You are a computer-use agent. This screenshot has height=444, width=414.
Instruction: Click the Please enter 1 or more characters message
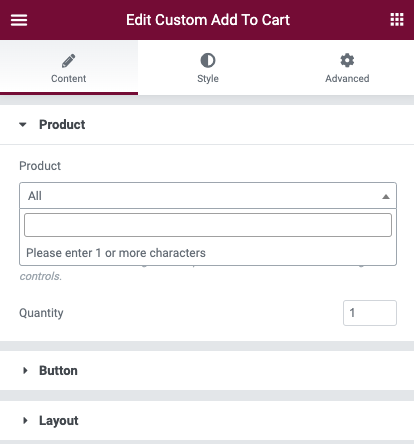pyautogui.click(x=116, y=253)
